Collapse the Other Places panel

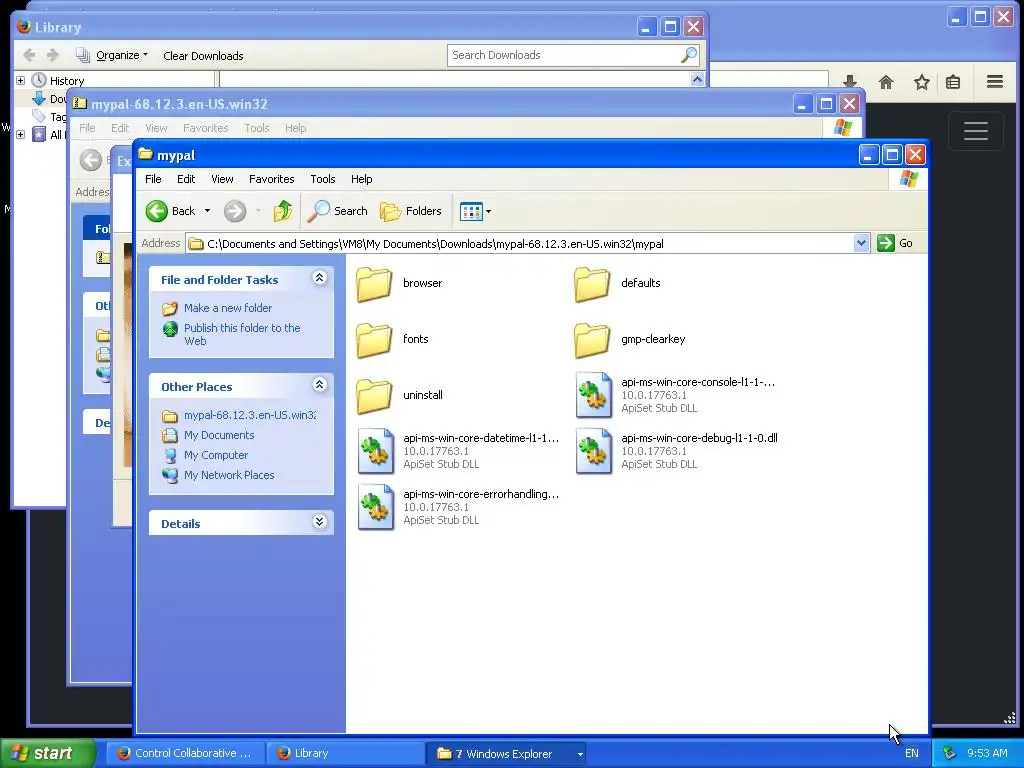pyautogui.click(x=319, y=385)
